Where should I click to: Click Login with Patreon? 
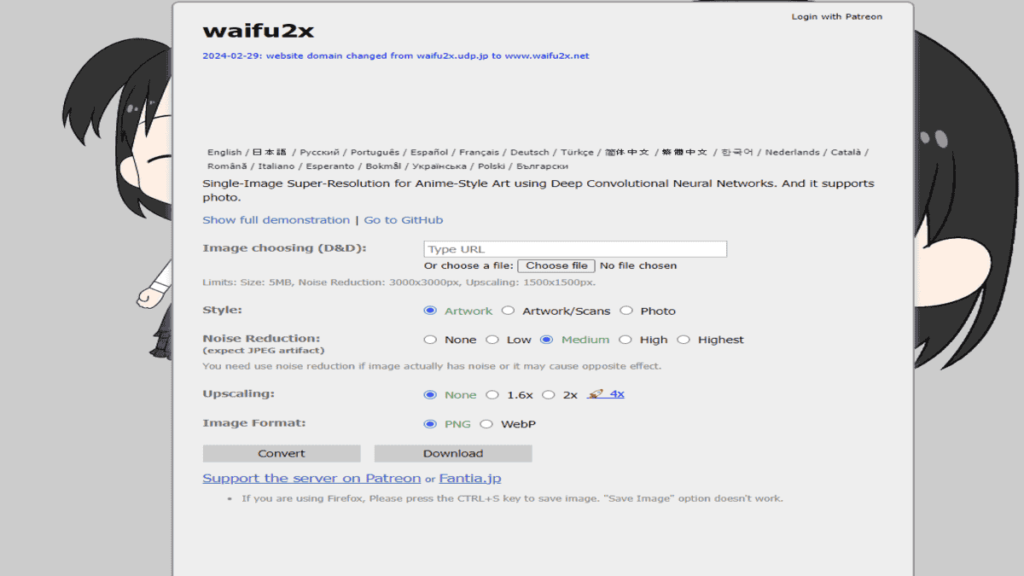(837, 17)
